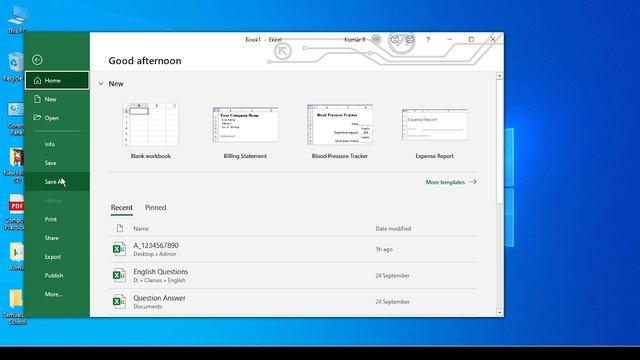
Task: Click the Open folder icon
Action: pyautogui.click(x=37, y=118)
